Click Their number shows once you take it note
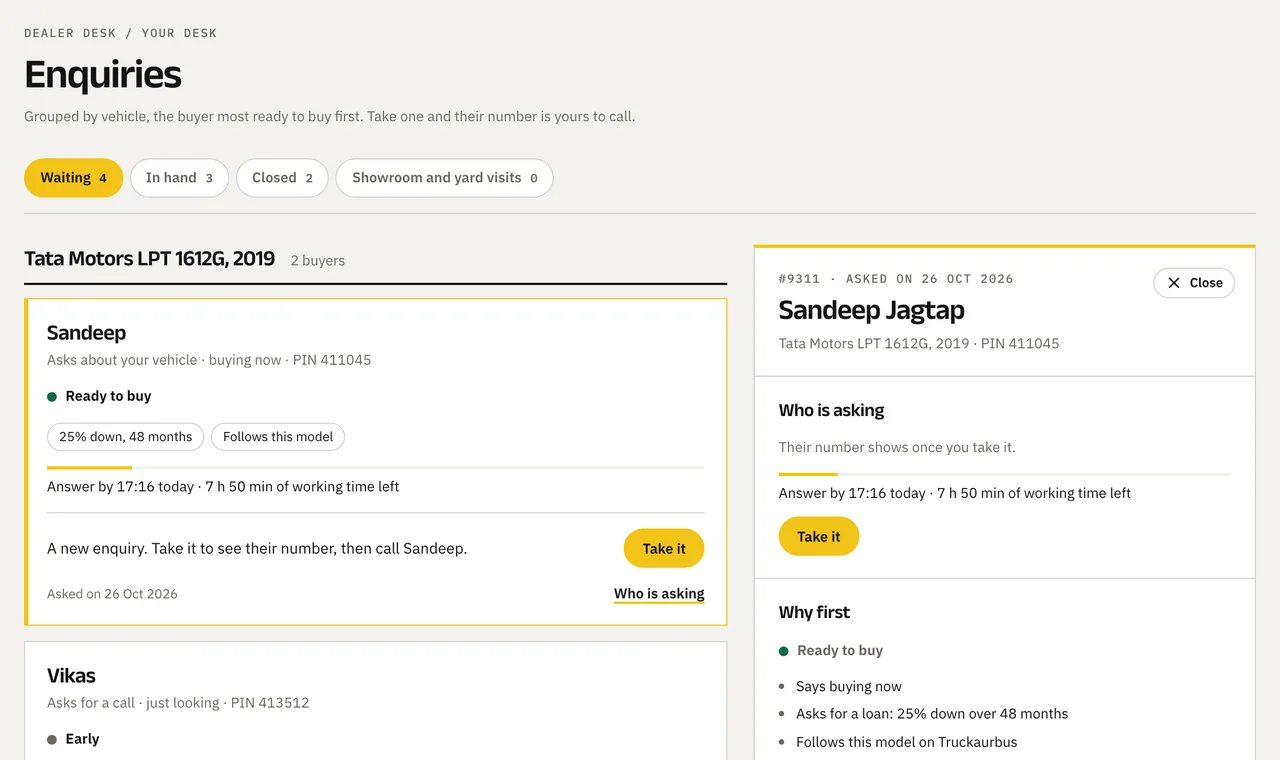Screen dimensions: 1280x760 (x=897, y=447)
